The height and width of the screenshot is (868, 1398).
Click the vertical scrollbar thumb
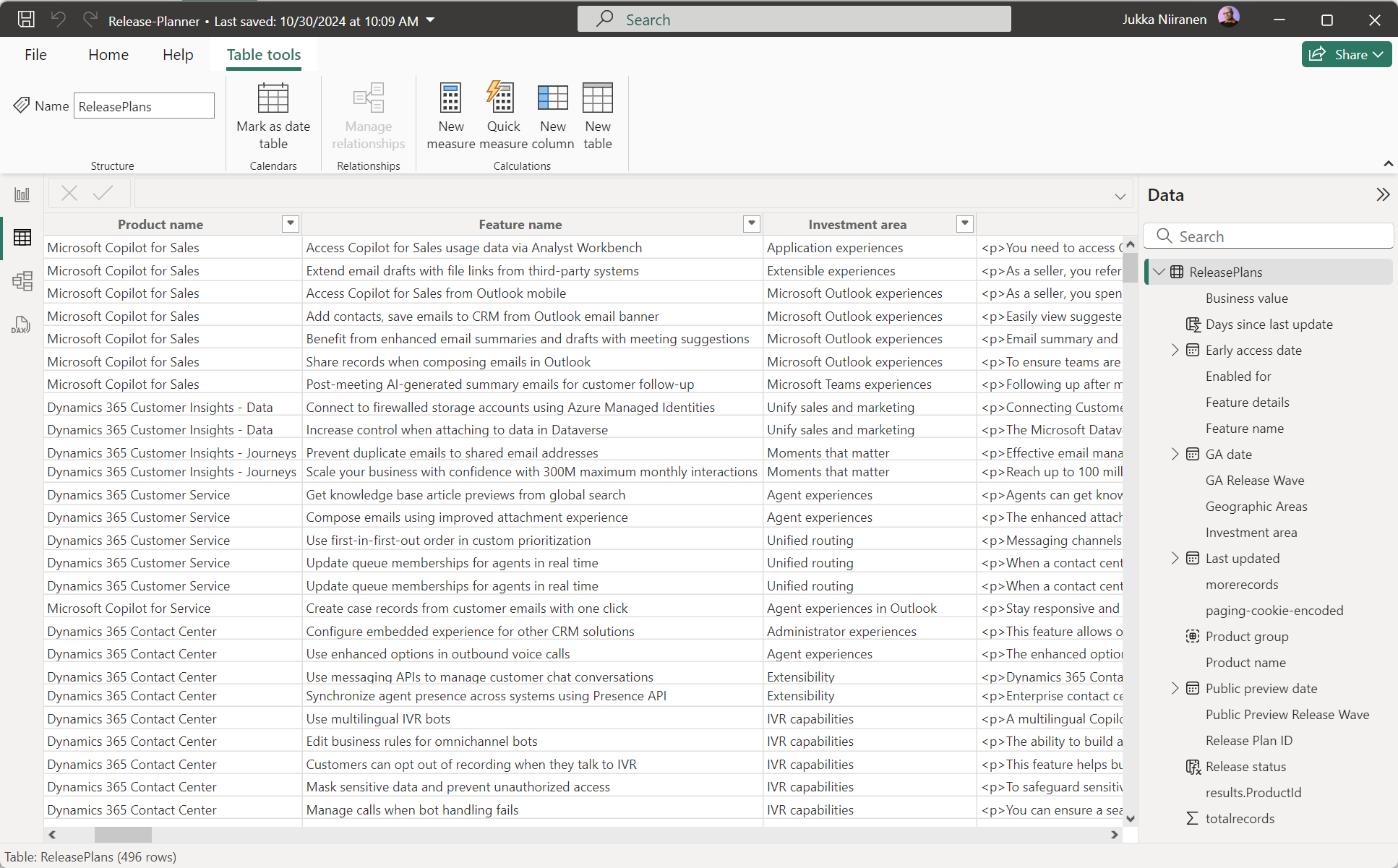[x=1131, y=267]
